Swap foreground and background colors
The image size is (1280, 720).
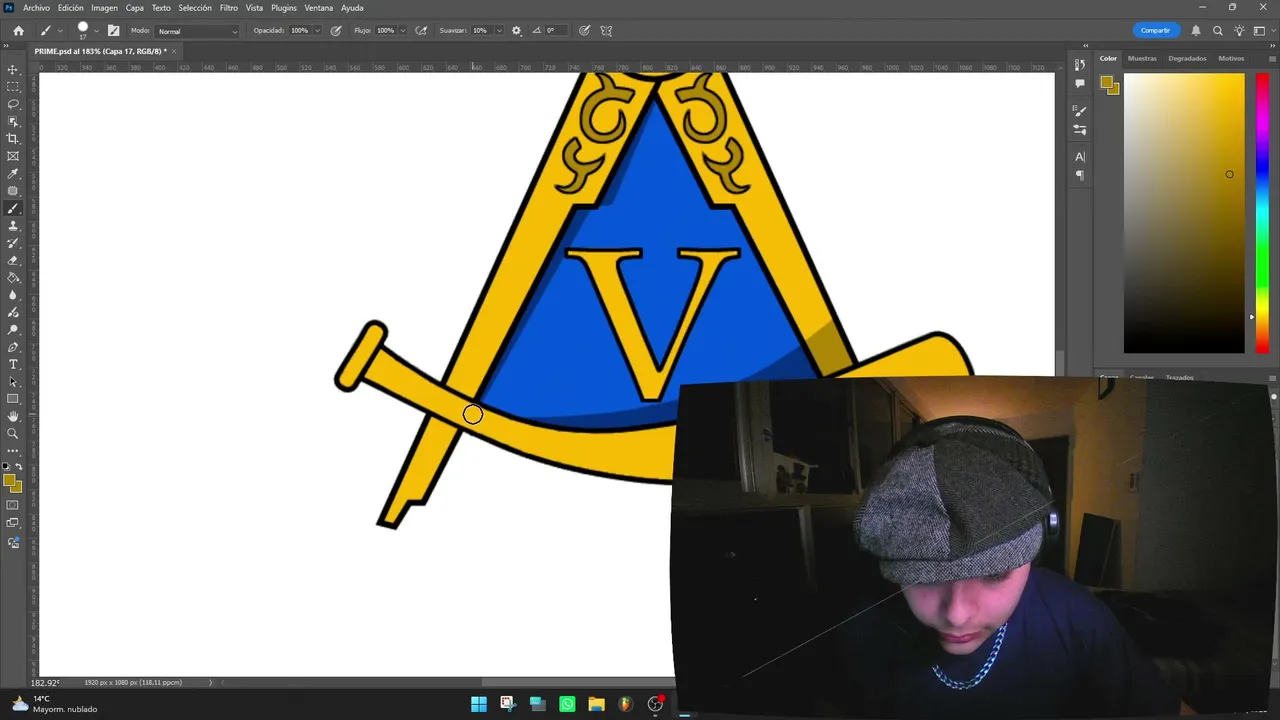point(18,467)
